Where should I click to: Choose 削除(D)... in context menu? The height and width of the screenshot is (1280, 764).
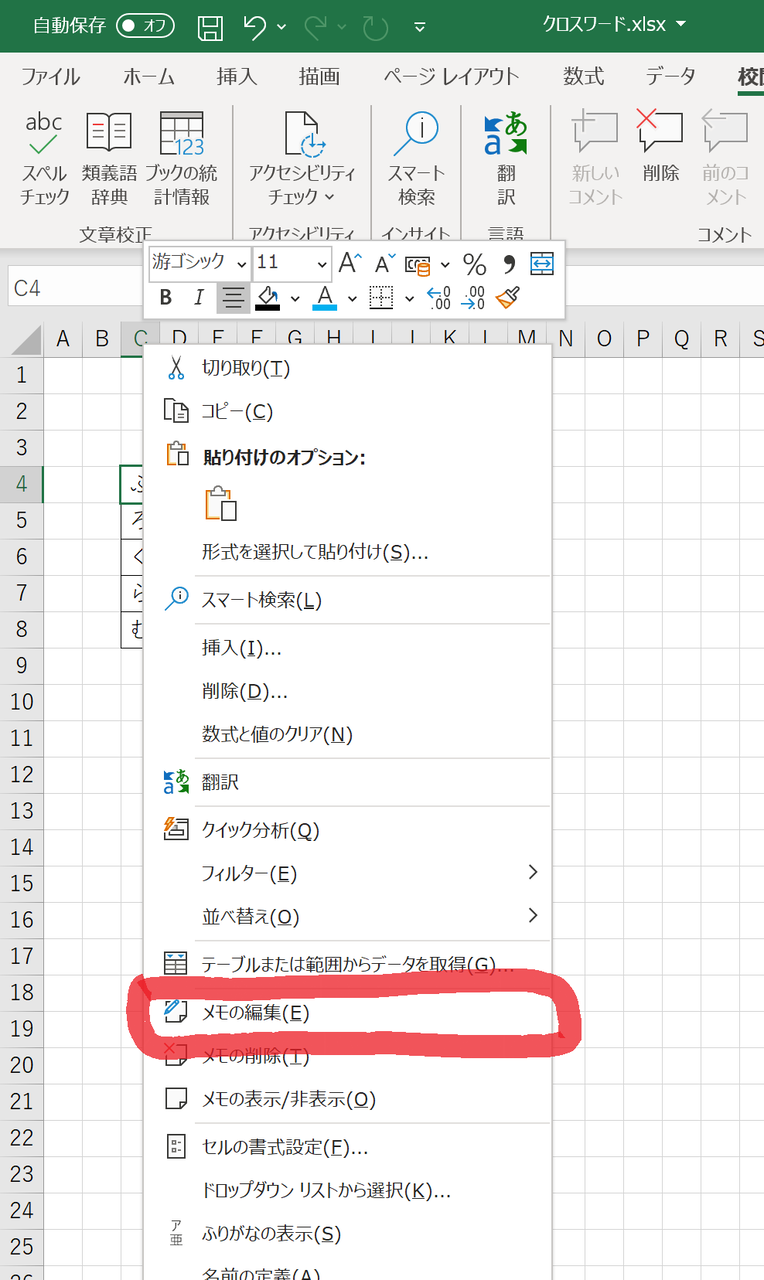click(x=348, y=691)
